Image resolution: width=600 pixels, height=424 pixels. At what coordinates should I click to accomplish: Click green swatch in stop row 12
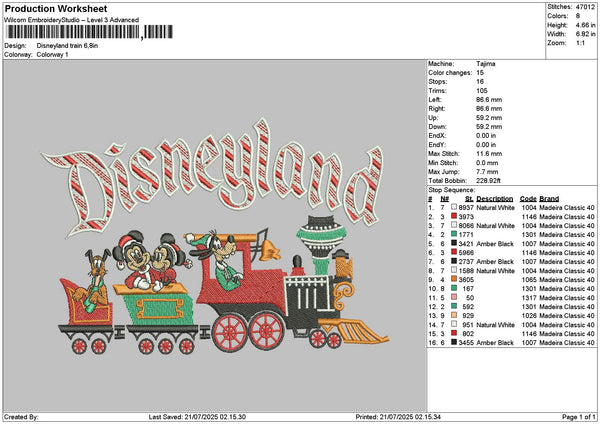[454, 306]
